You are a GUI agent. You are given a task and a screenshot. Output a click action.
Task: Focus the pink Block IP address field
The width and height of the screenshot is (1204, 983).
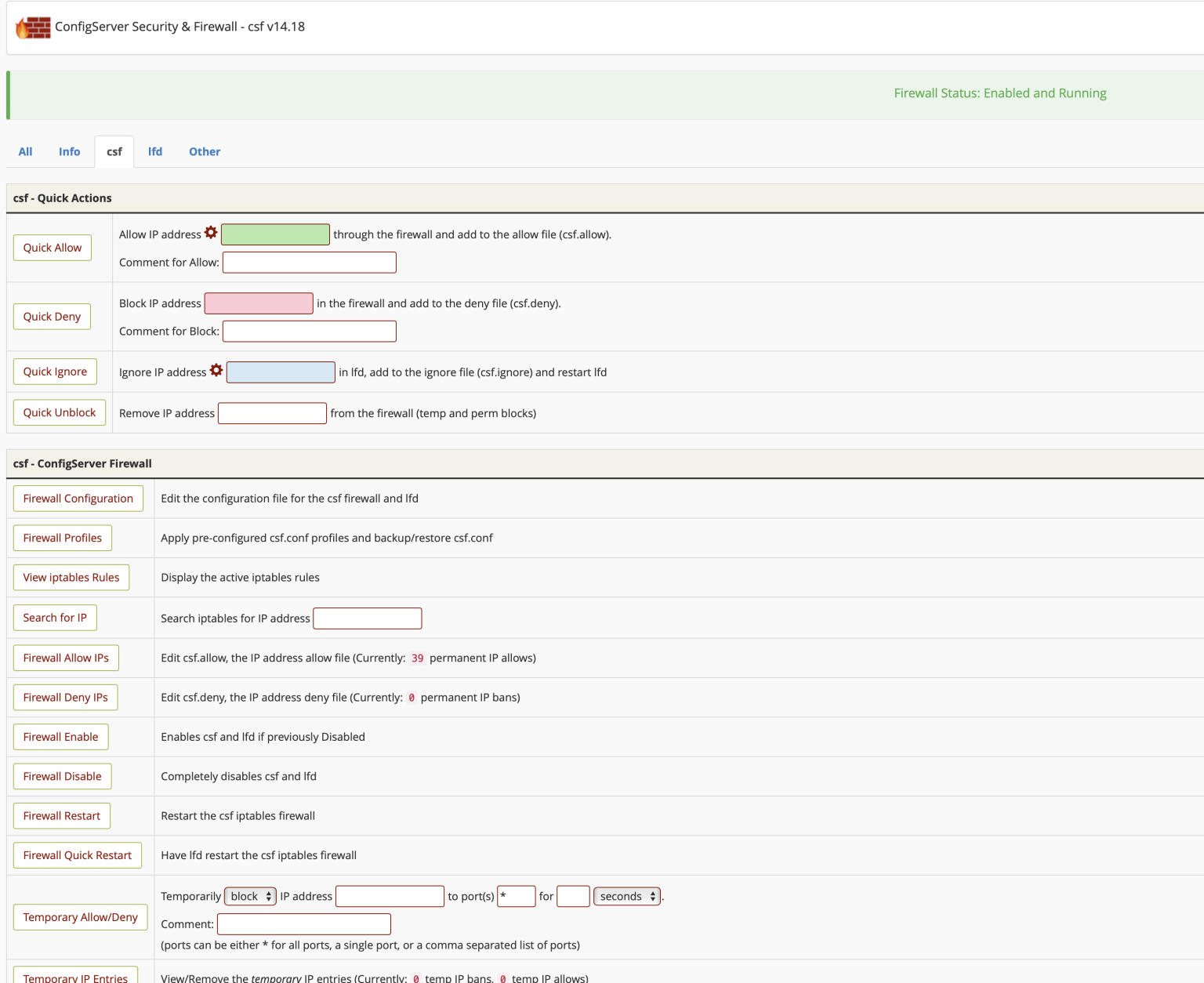(259, 303)
